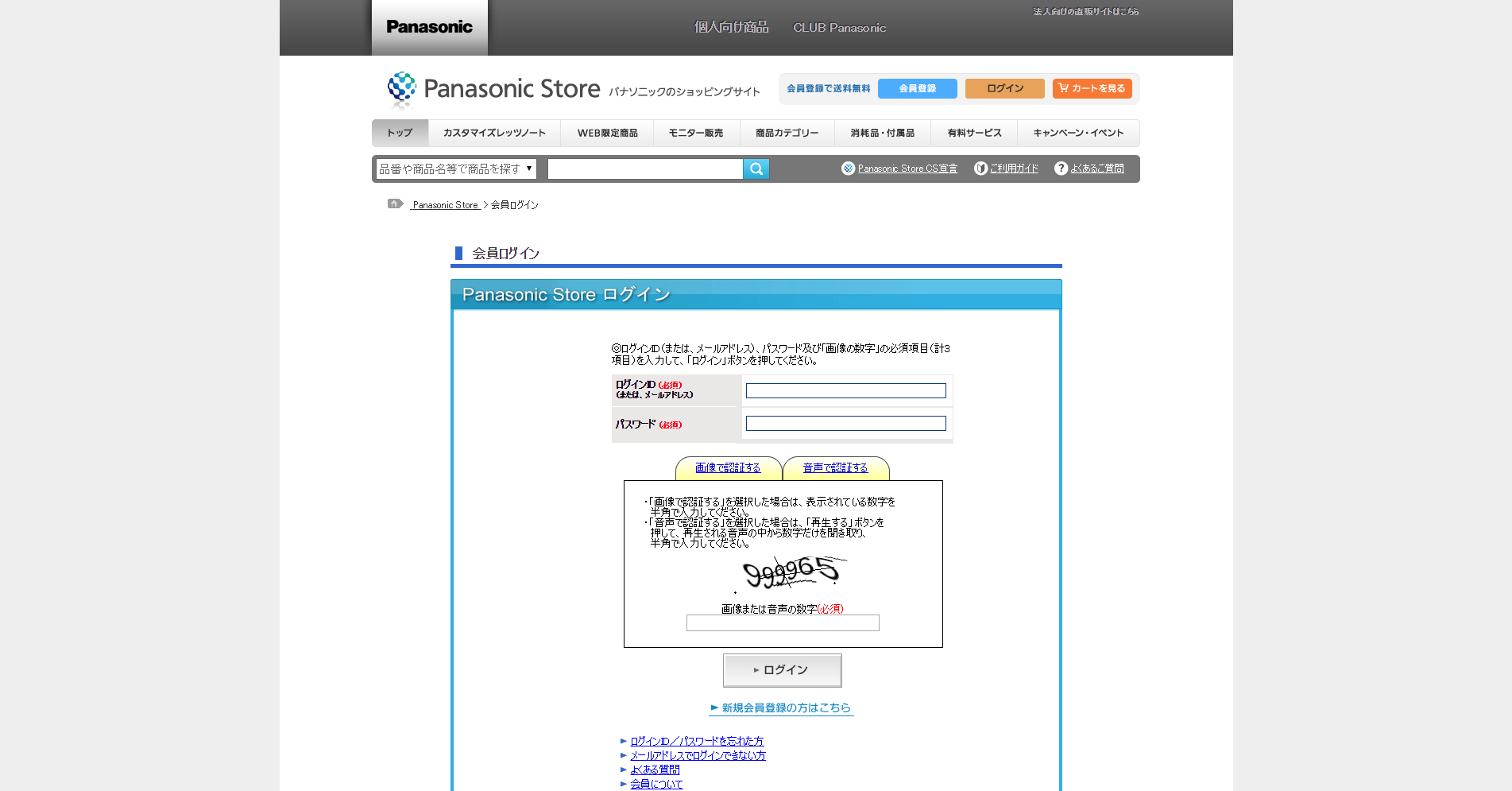Viewport: 1512px width, 791px height.
Task: Select the キャンペーン・イベント navigation tab
Action: [x=1078, y=133]
